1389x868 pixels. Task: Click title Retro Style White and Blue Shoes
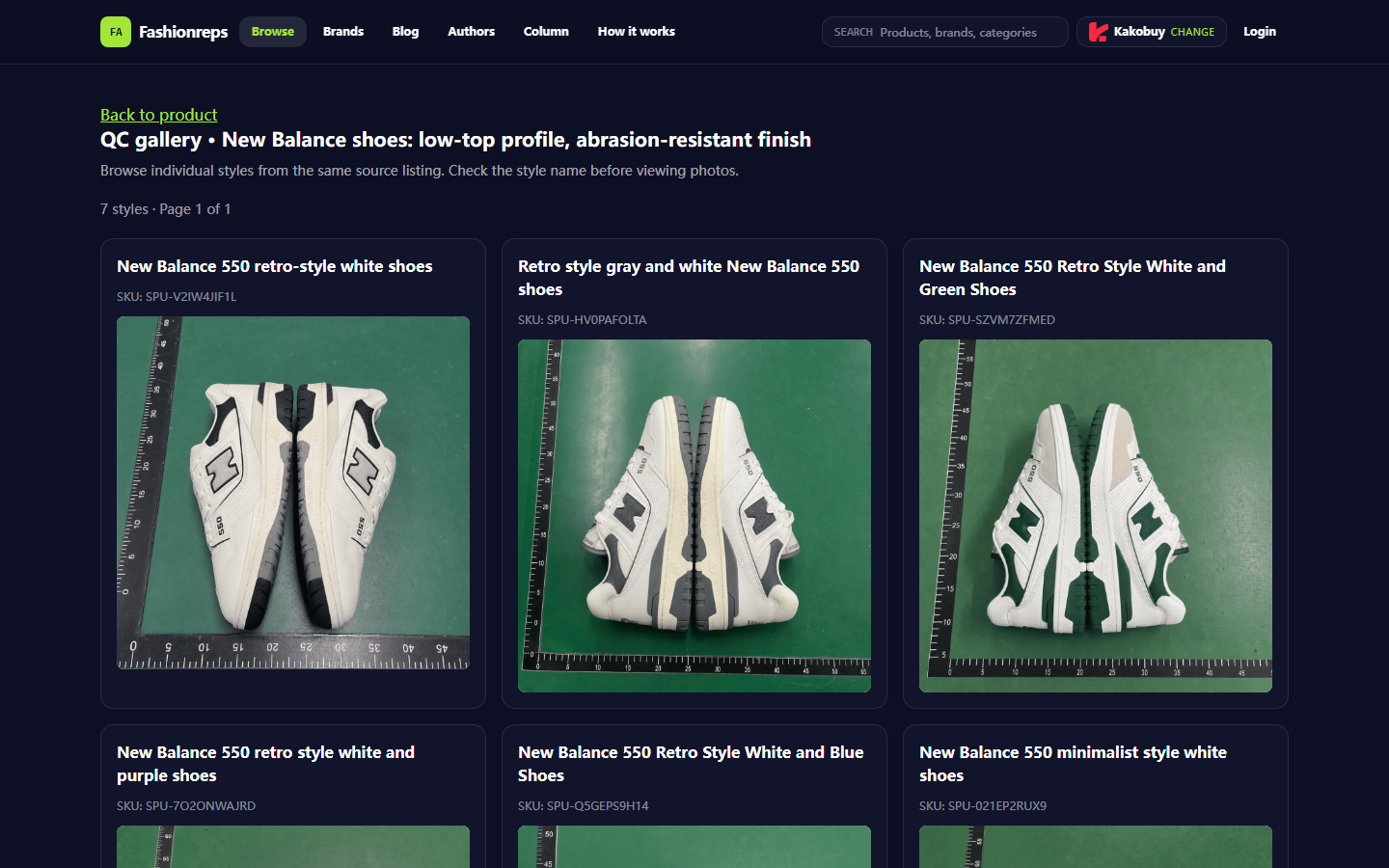[691, 764]
